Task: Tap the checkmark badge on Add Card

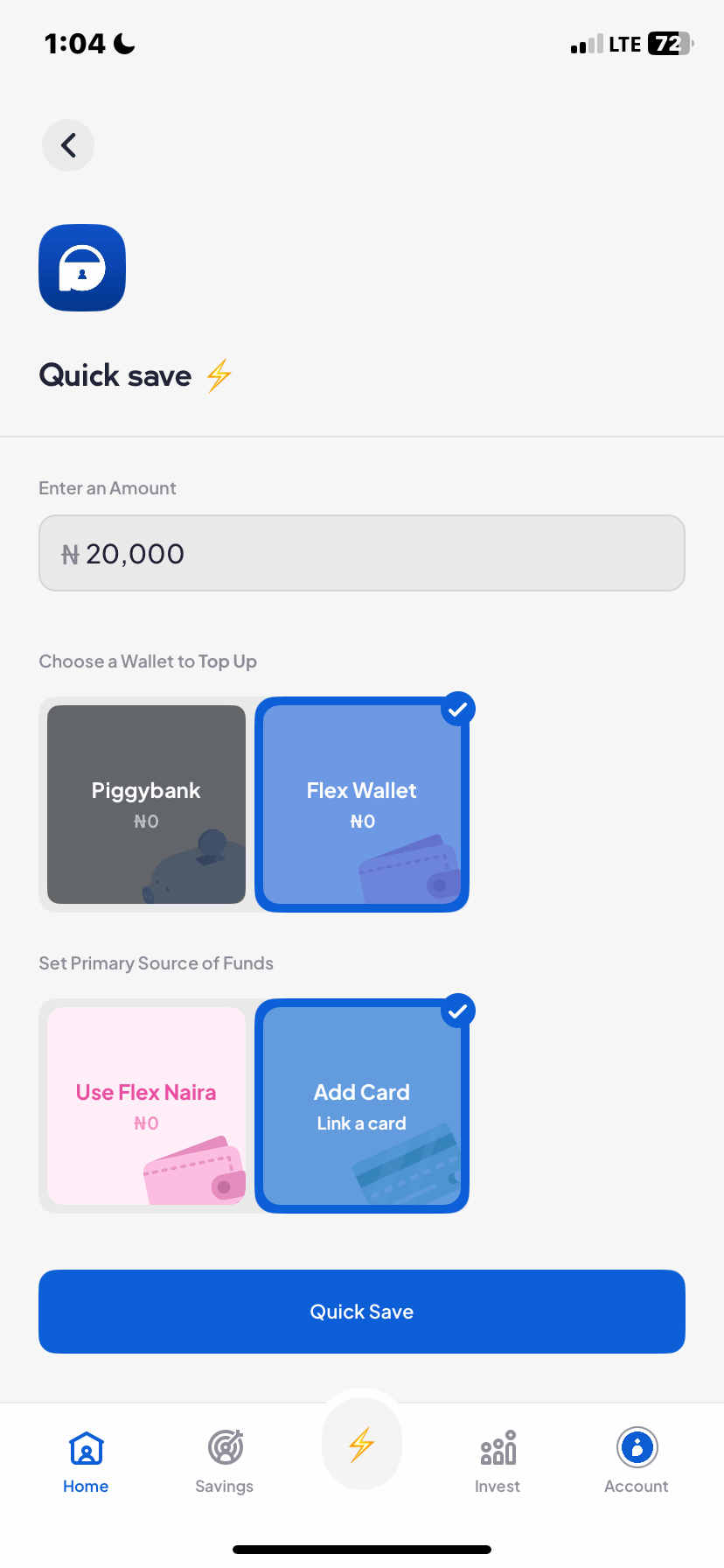Action: point(457,1011)
